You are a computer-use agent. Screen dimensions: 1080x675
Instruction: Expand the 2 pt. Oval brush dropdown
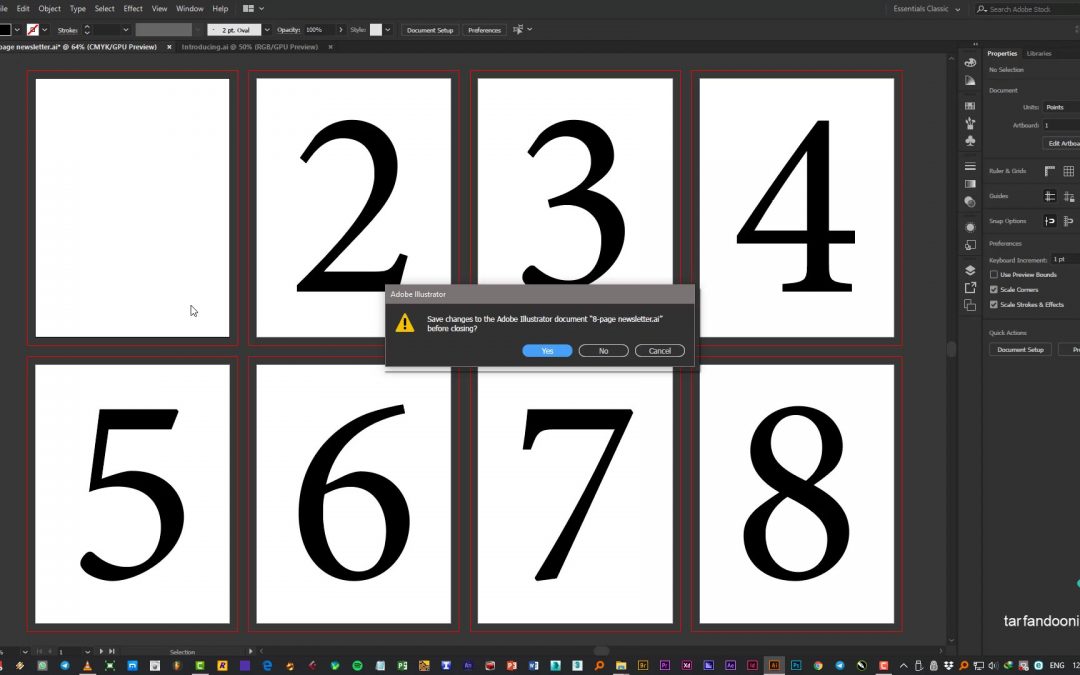[267, 30]
